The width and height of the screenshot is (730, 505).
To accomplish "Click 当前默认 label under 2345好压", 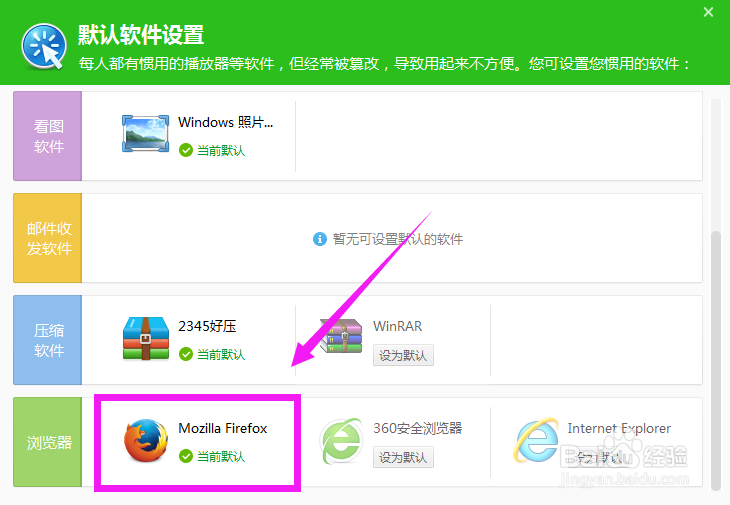I will 221,354.
